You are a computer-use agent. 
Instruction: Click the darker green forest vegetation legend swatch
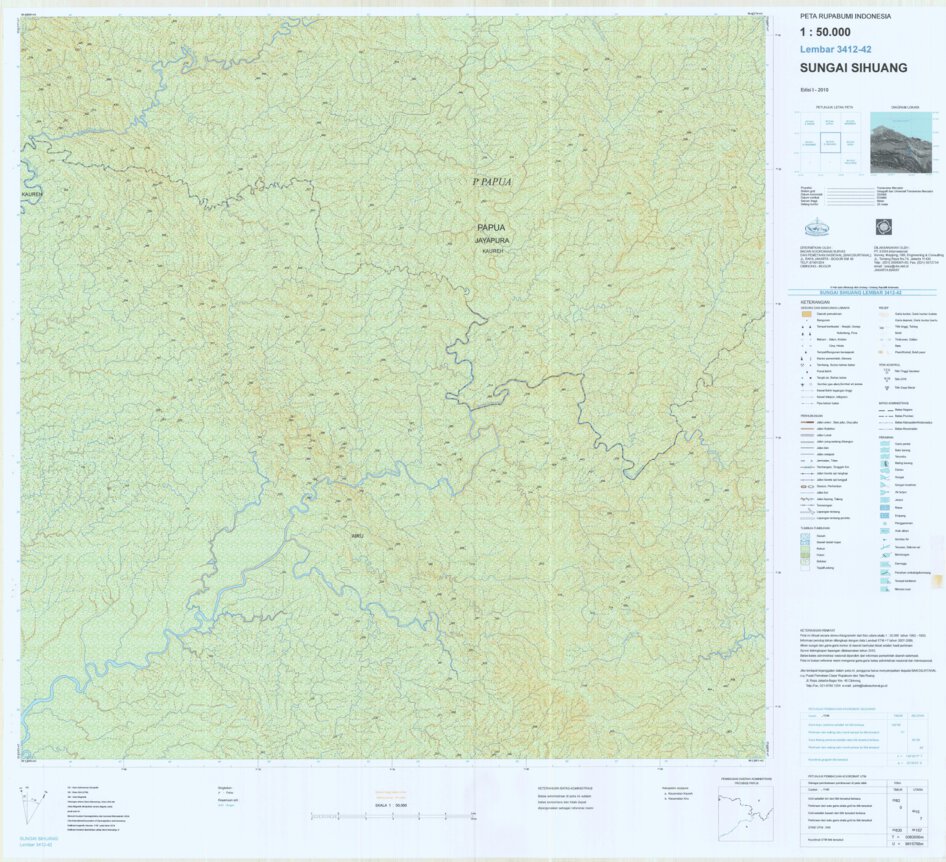[804, 555]
